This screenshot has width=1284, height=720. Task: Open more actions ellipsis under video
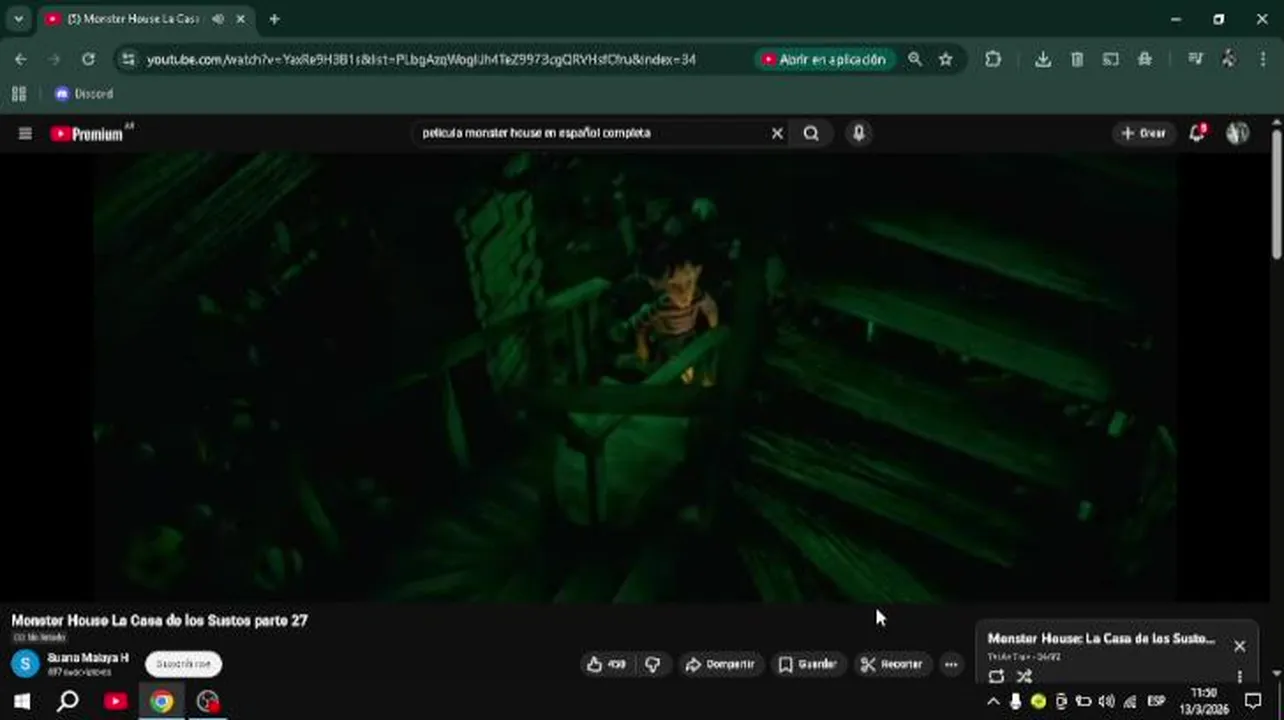tap(951, 664)
